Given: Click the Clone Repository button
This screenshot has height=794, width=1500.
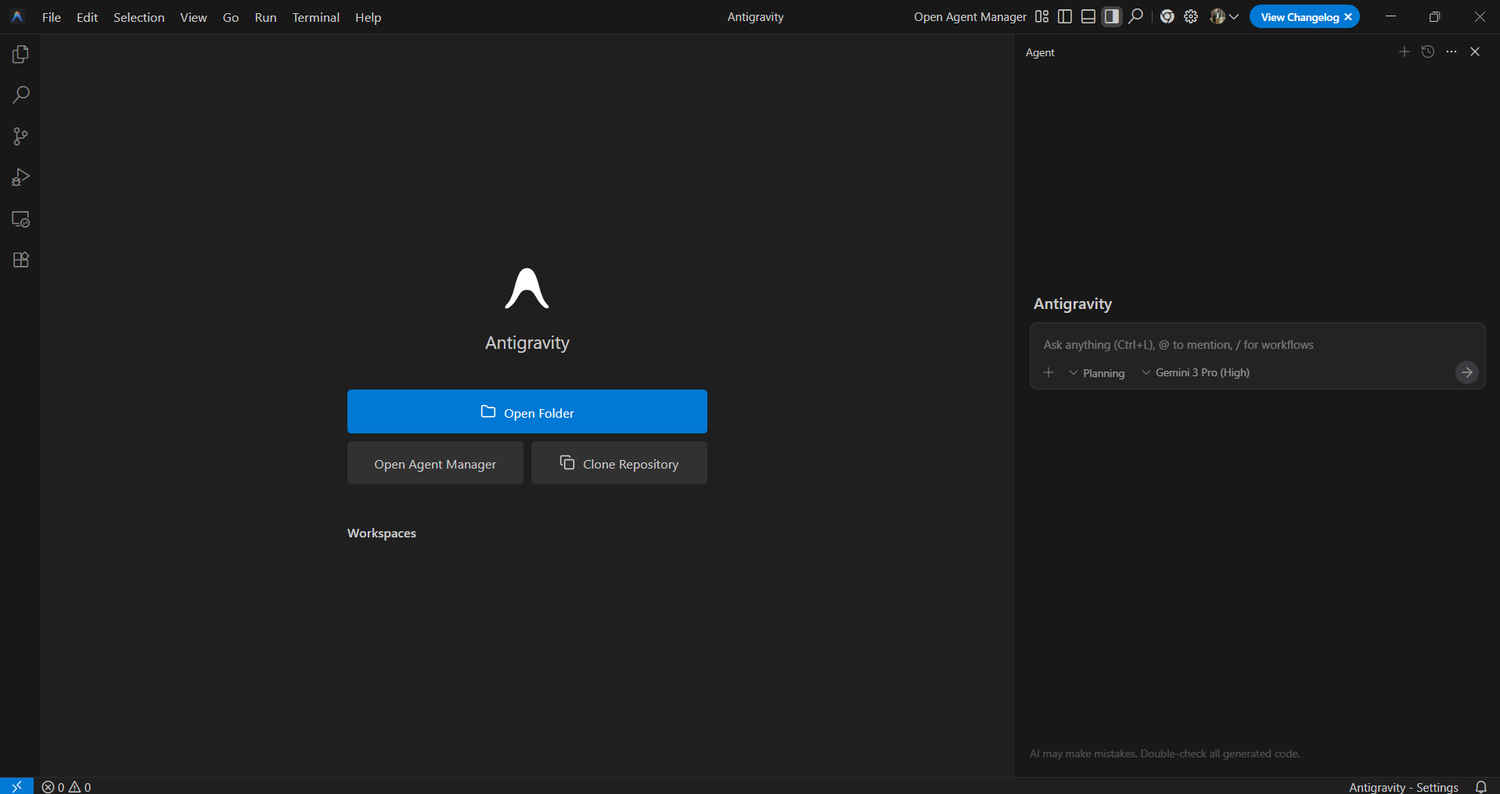Looking at the screenshot, I should [619, 464].
